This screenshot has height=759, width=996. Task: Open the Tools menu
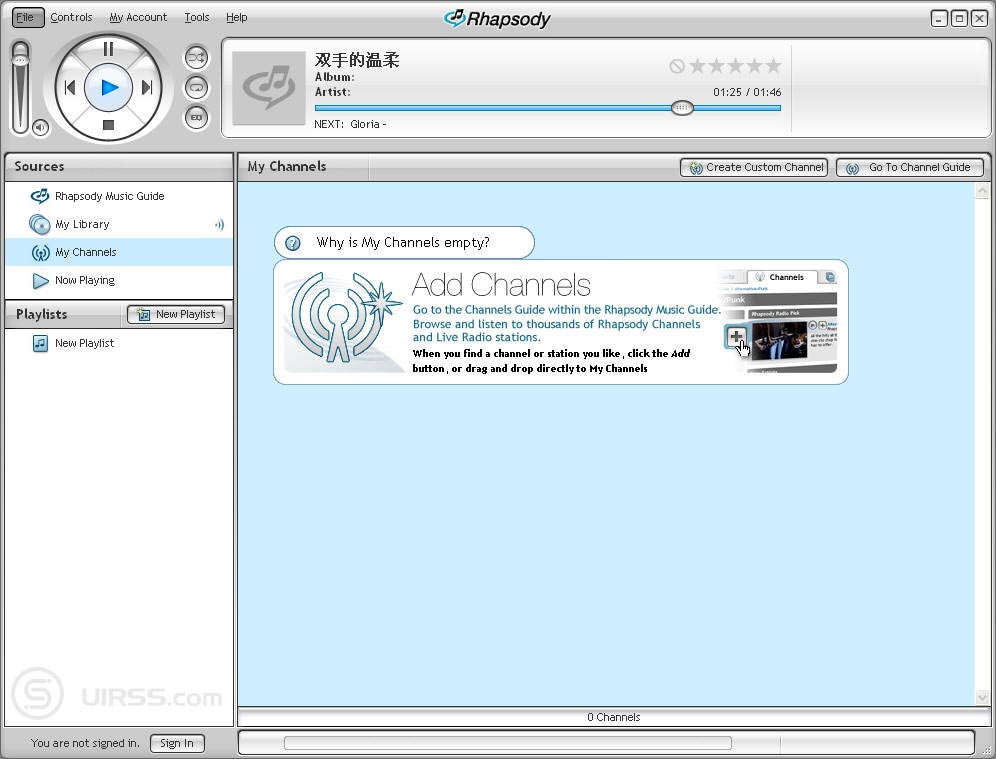(x=196, y=17)
